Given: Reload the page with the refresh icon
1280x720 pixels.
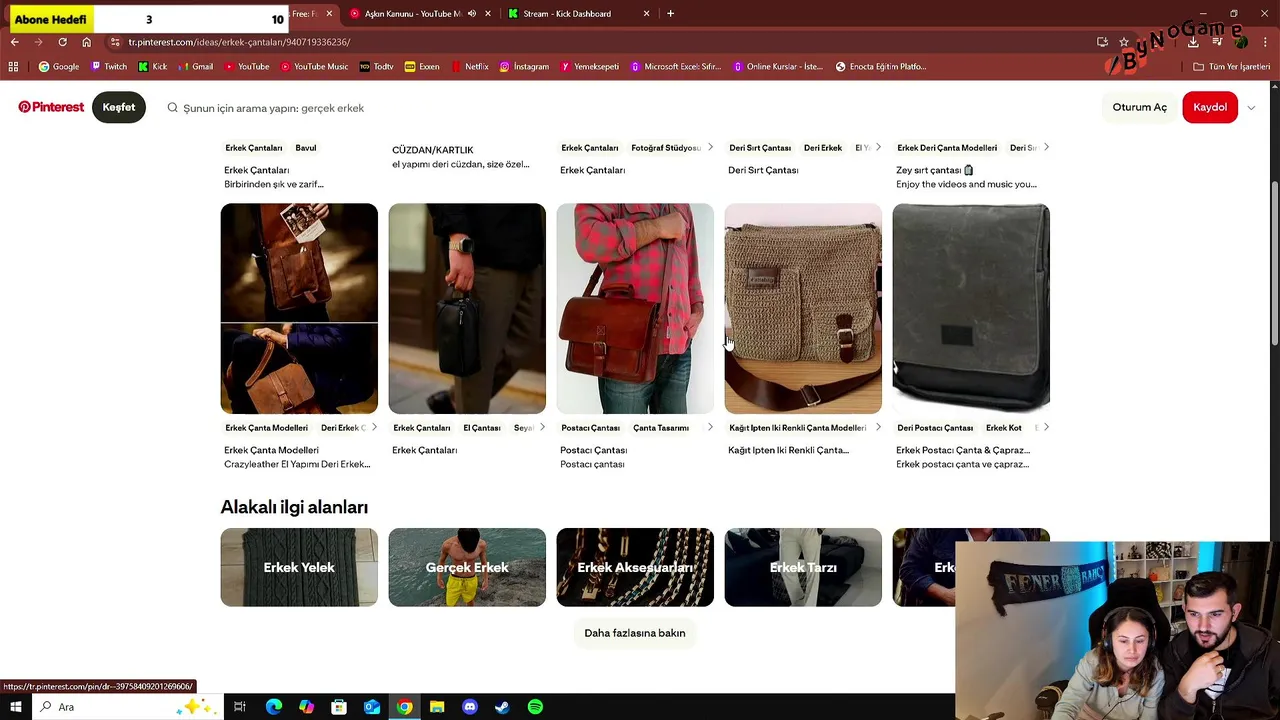Looking at the screenshot, I should tap(62, 42).
